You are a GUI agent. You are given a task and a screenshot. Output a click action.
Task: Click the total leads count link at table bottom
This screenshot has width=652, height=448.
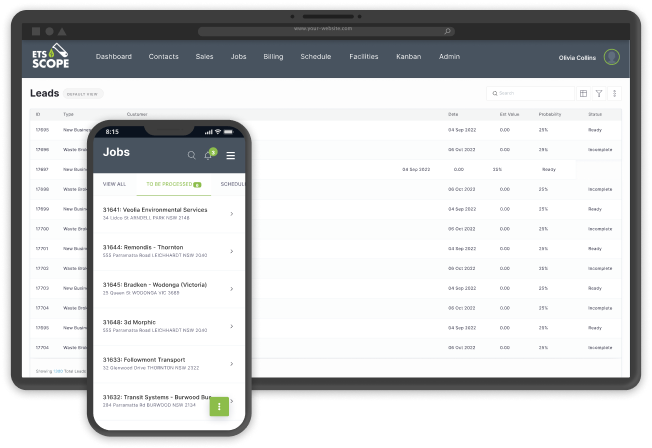pyautogui.click(x=58, y=371)
